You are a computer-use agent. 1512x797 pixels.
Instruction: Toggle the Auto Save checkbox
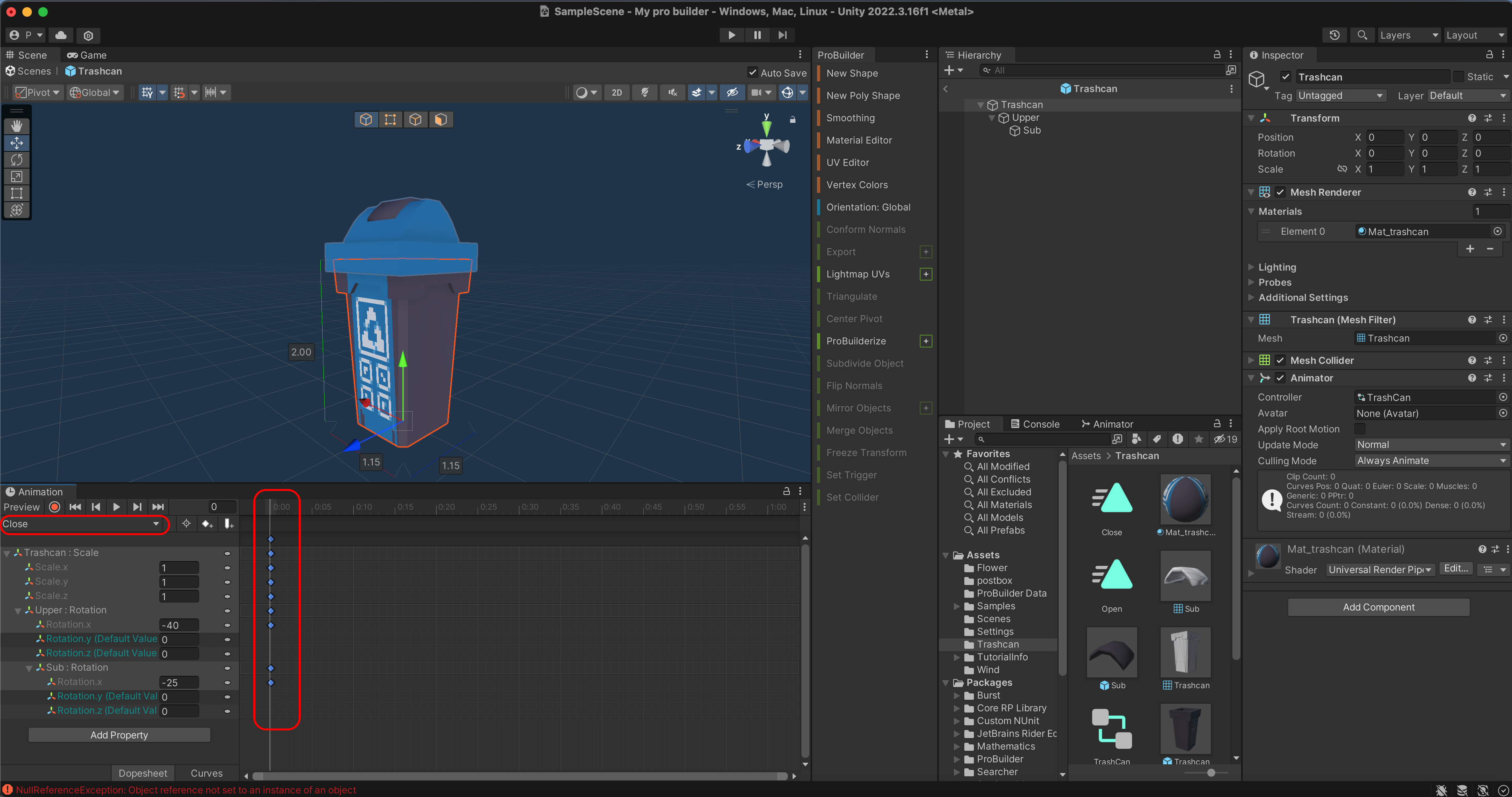[752, 72]
